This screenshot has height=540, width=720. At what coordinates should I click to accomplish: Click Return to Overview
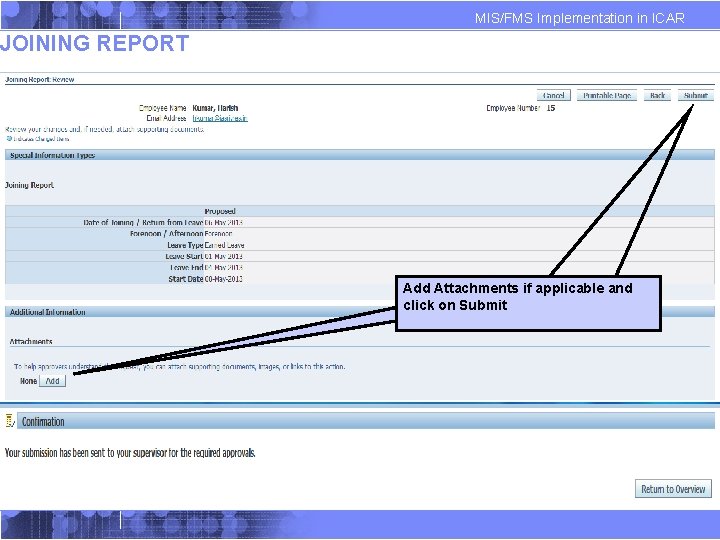pos(673,489)
